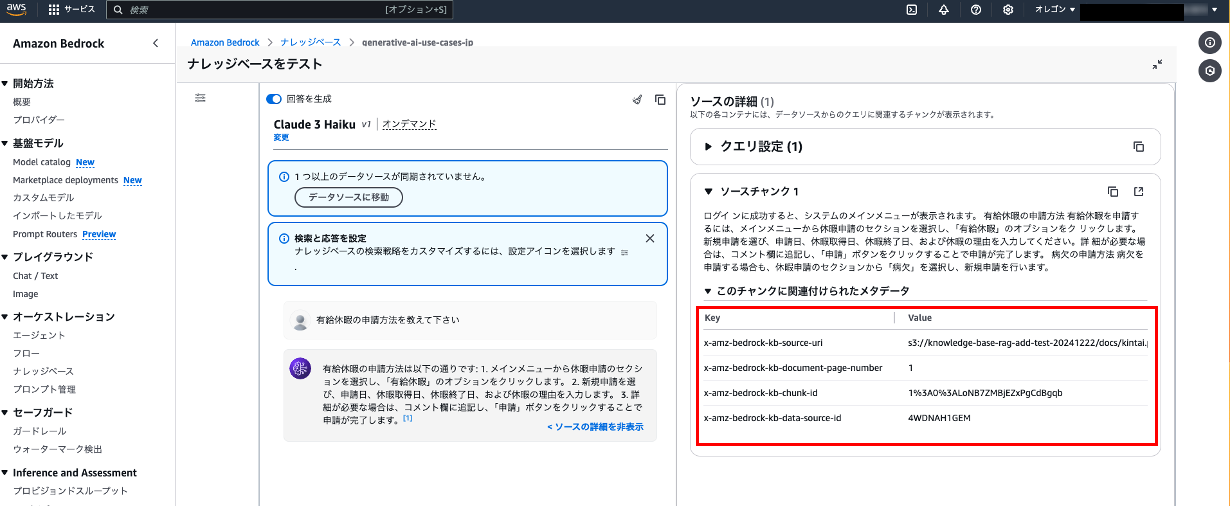Viewport: 1230px width, 506px height.
Task: Click the Amazon Bedrock breadcrumb link
Action: (x=225, y=42)
